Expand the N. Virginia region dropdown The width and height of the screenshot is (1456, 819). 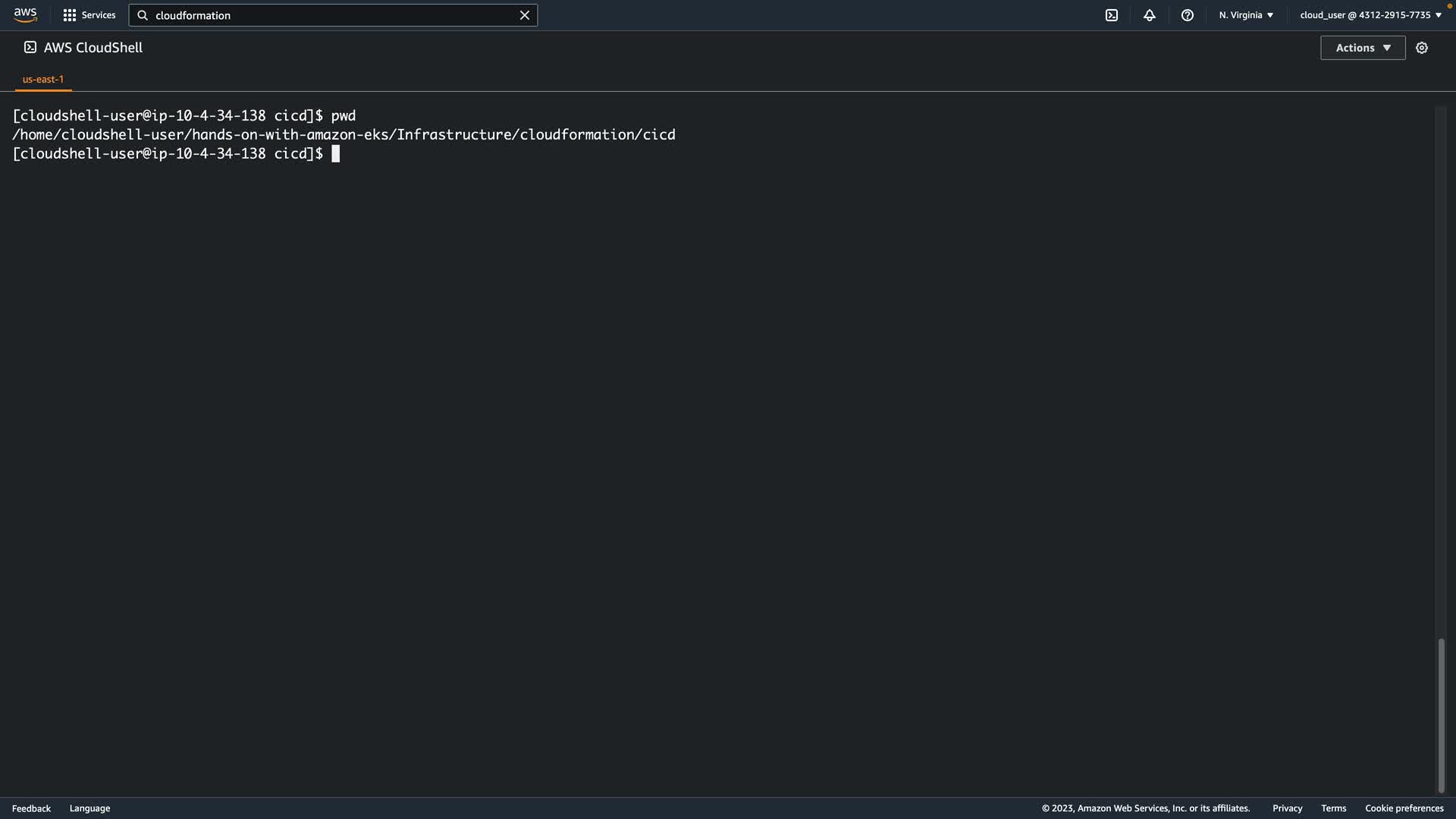[x=1246, y=15]
